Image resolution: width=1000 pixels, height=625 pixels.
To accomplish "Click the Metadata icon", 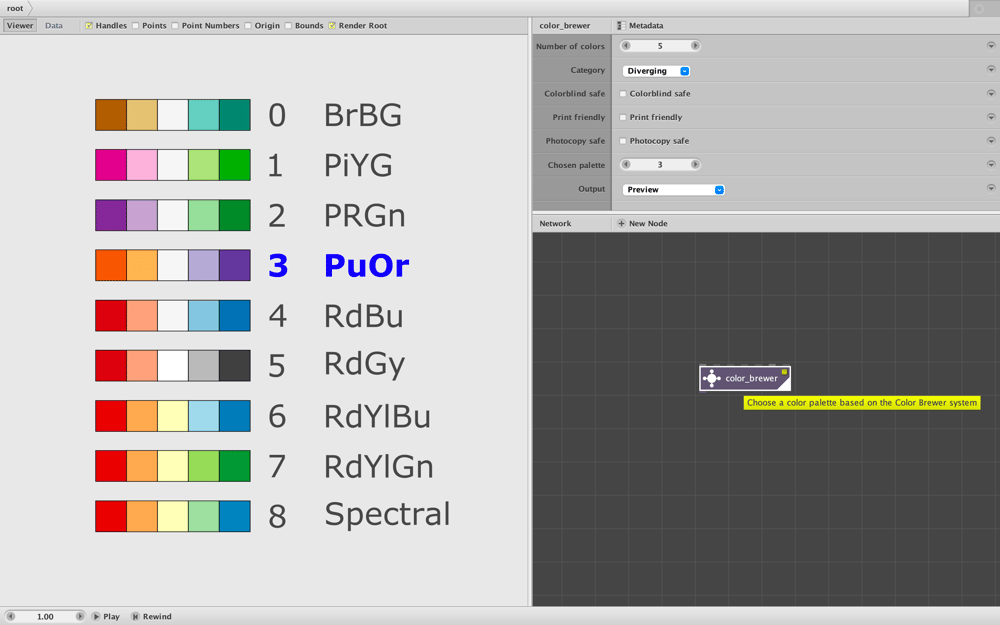I will pyautogui.click(x=621, y=26).
